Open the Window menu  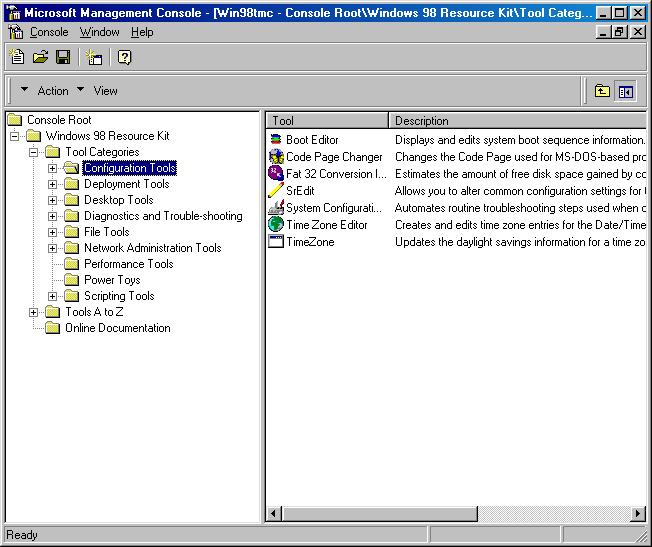(x=99, y=32)
